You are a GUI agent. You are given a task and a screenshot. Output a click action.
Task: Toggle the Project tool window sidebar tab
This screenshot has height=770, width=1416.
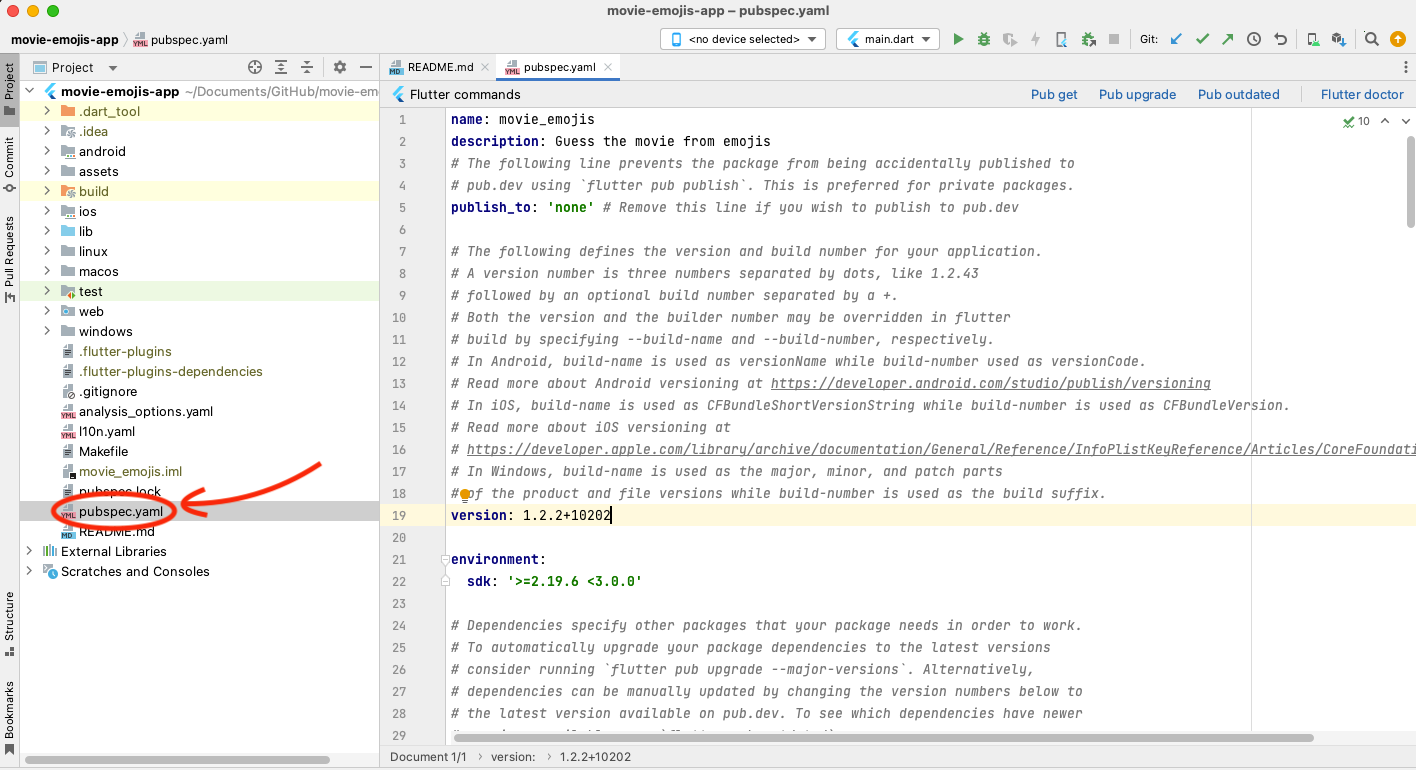9,90
